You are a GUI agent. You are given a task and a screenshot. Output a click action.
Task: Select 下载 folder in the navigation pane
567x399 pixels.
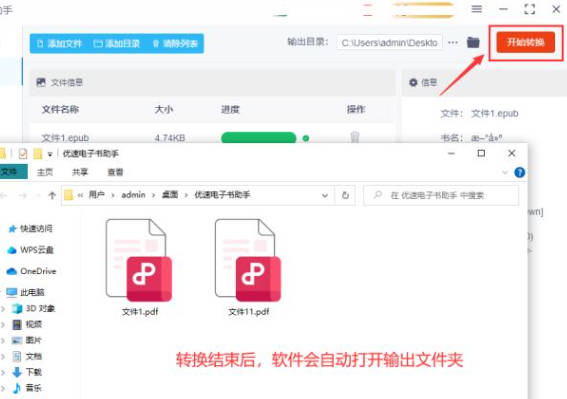point(27,372)
